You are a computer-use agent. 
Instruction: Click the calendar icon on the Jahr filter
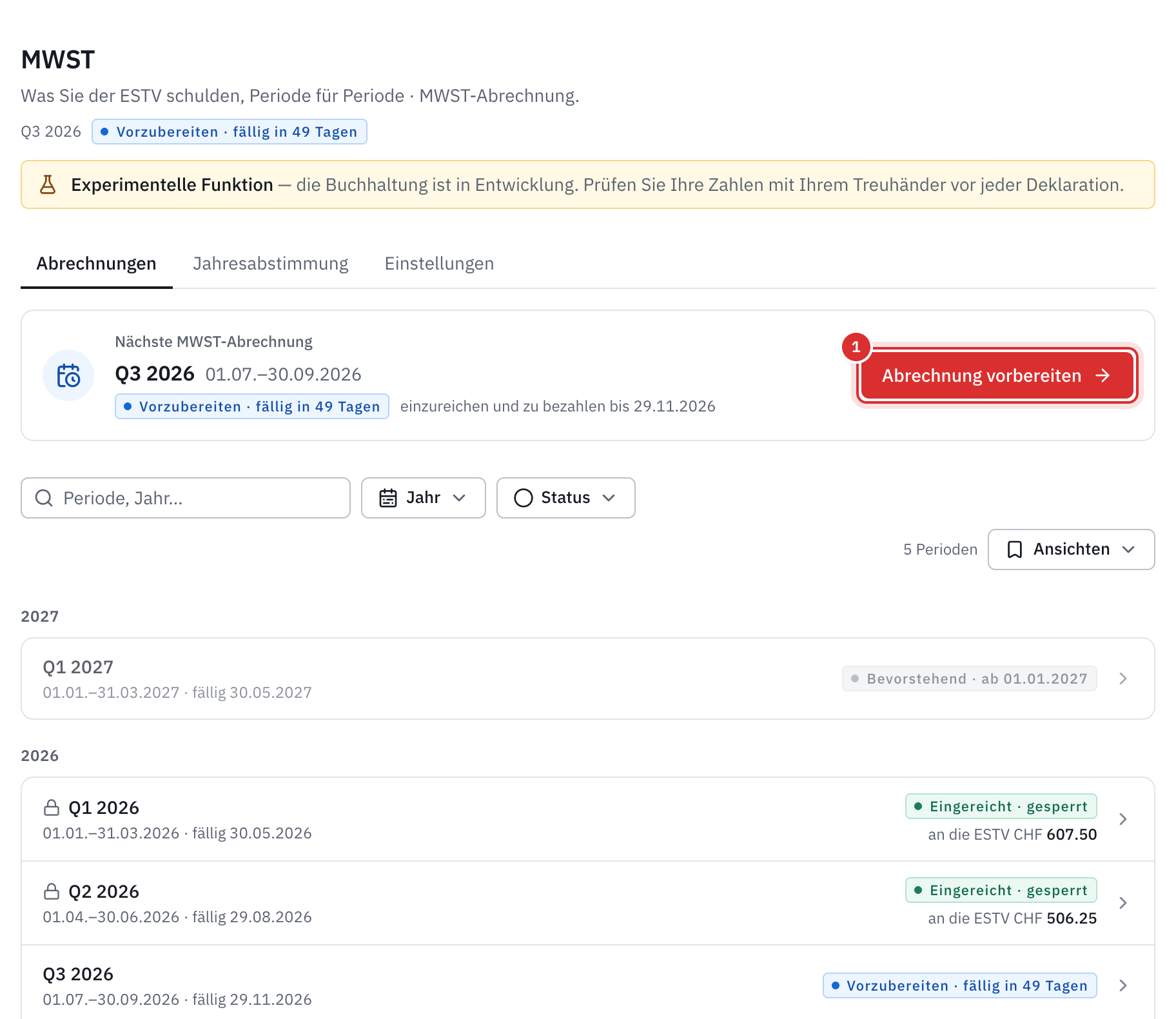click(x=388, y=498)
